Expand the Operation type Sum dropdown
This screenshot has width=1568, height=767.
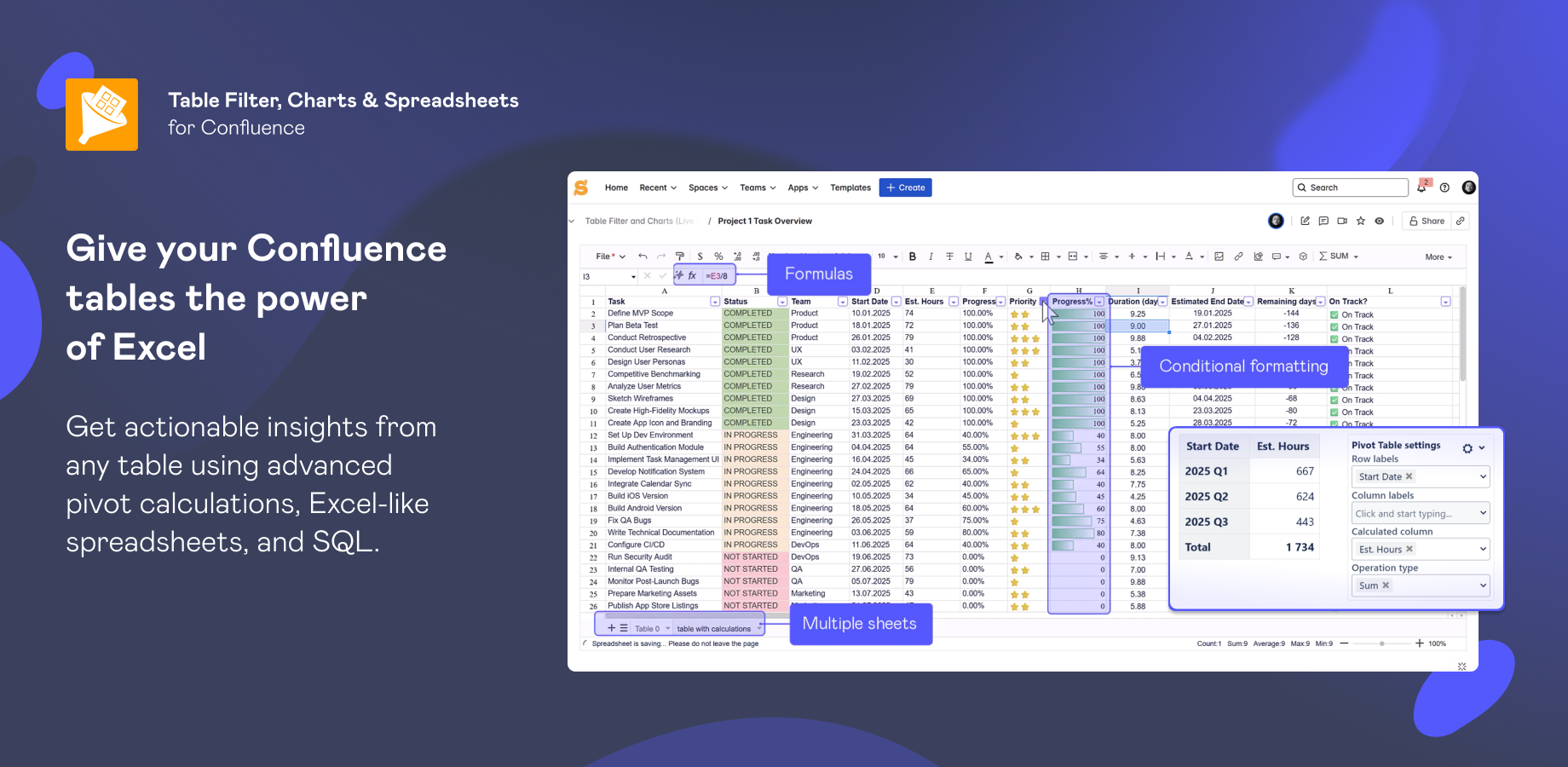(1483, 585)
